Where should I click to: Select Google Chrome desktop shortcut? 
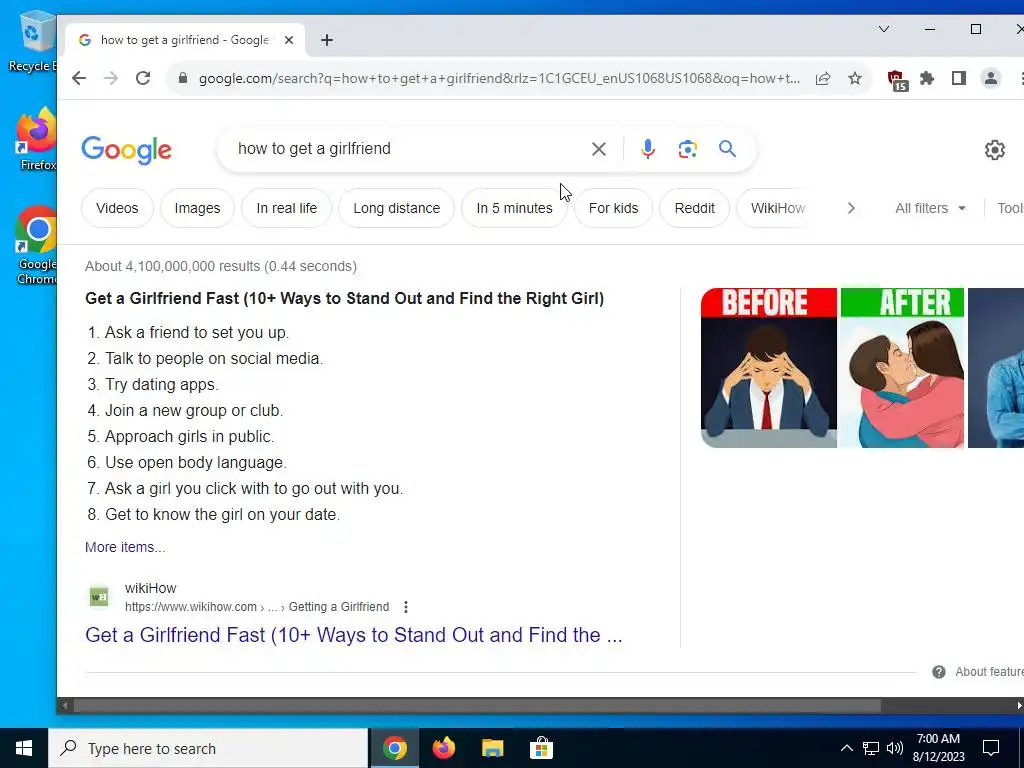[36, 246]
